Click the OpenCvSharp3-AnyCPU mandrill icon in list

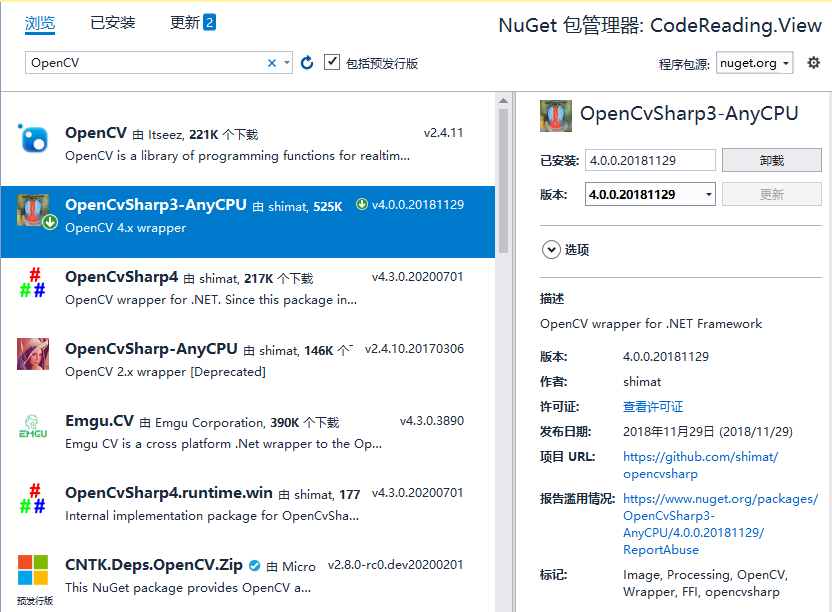coord(33,210)
